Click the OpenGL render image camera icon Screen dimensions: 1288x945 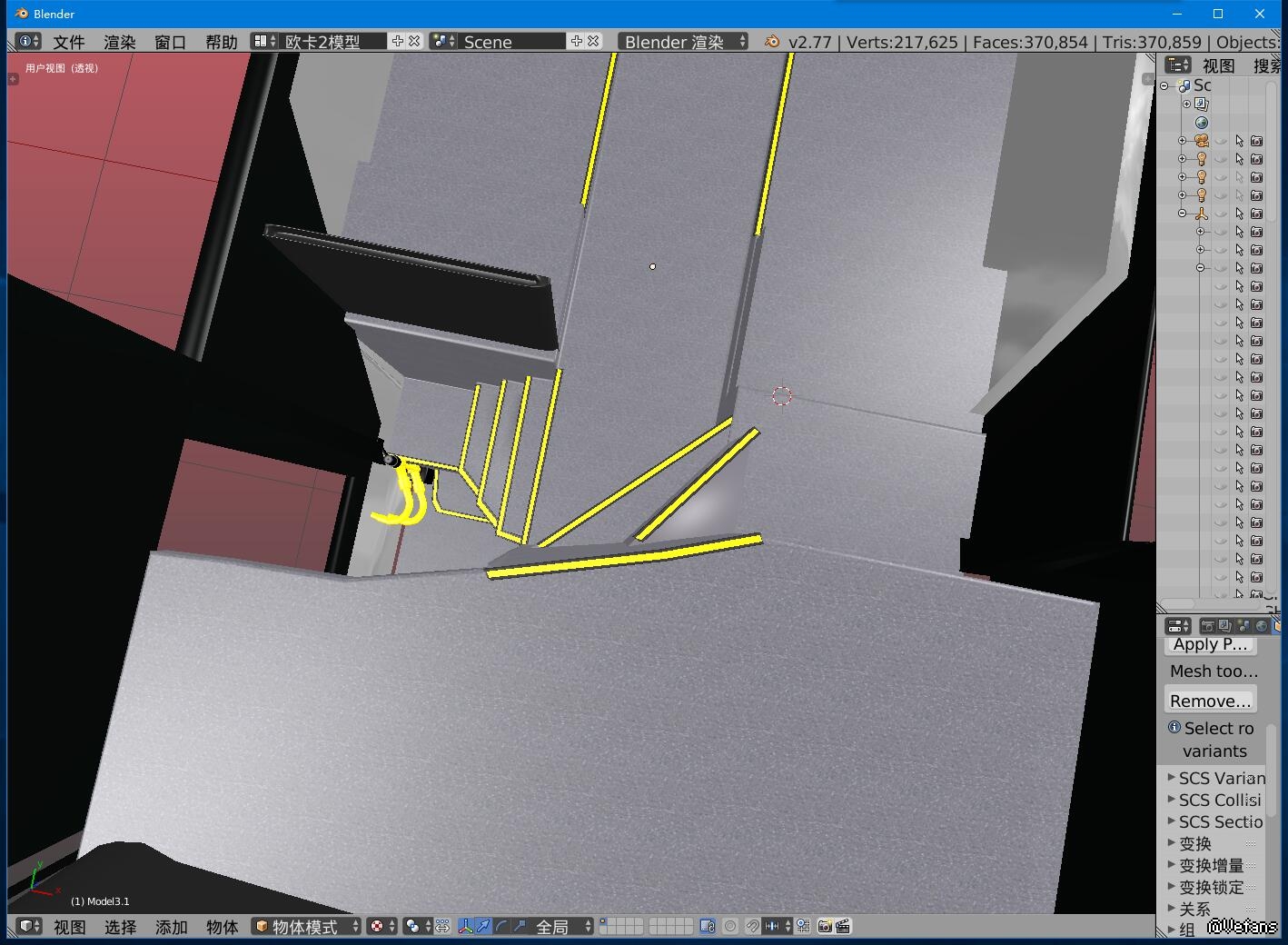click(825, 926)
